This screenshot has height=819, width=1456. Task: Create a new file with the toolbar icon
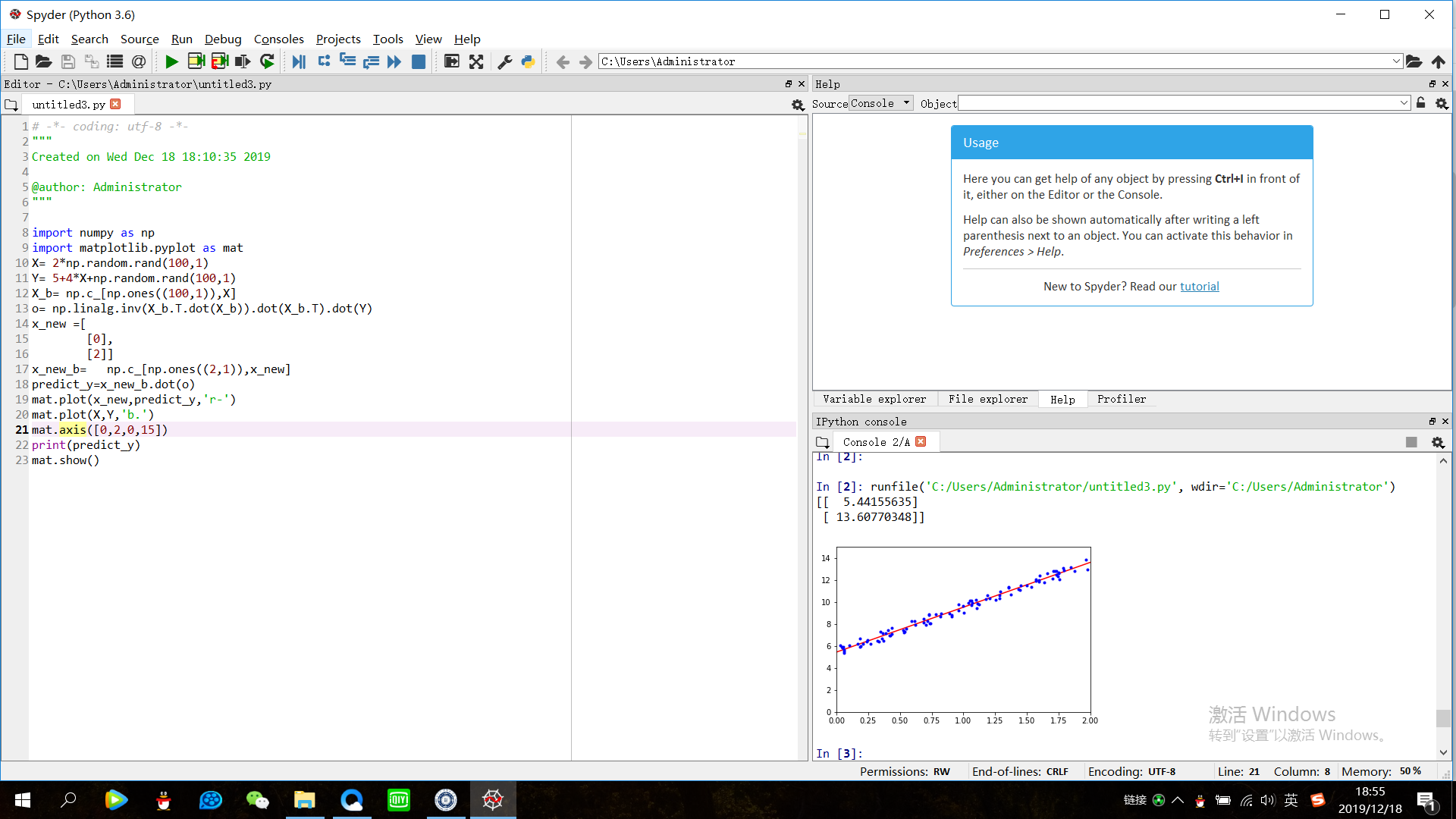20,62
